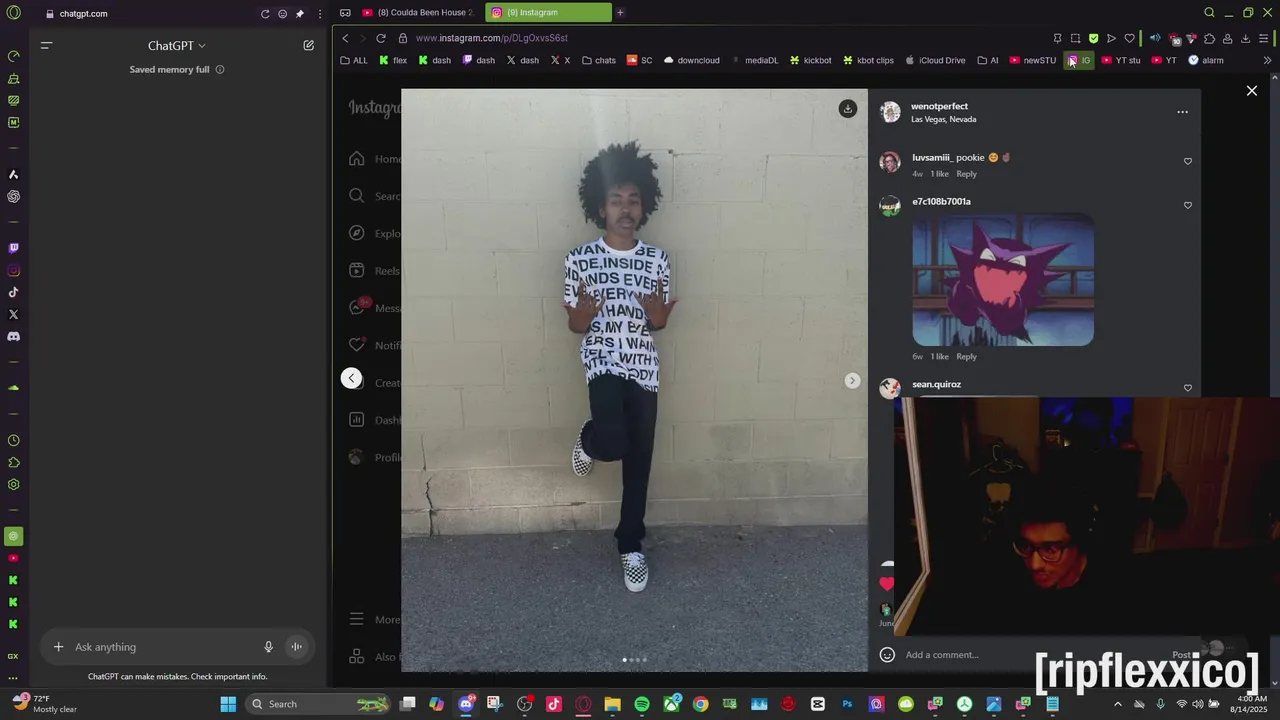
Task: Show more bookmarks overflow chevron
Action: 1267,60
